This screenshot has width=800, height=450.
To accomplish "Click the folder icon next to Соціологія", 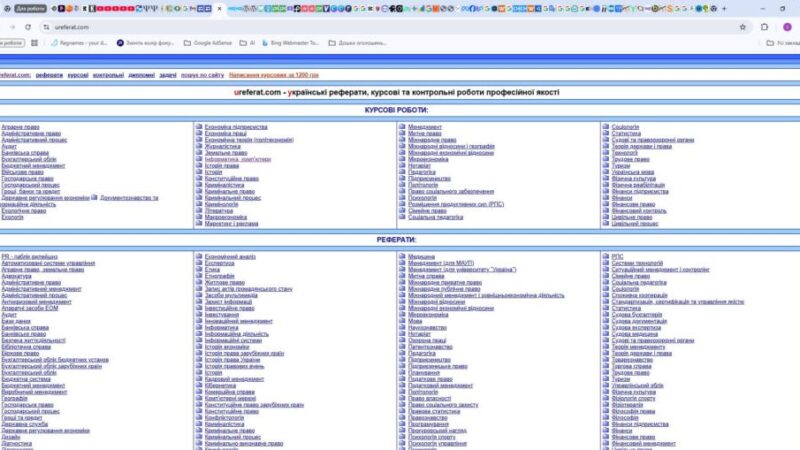I will (x=605, y=128).
